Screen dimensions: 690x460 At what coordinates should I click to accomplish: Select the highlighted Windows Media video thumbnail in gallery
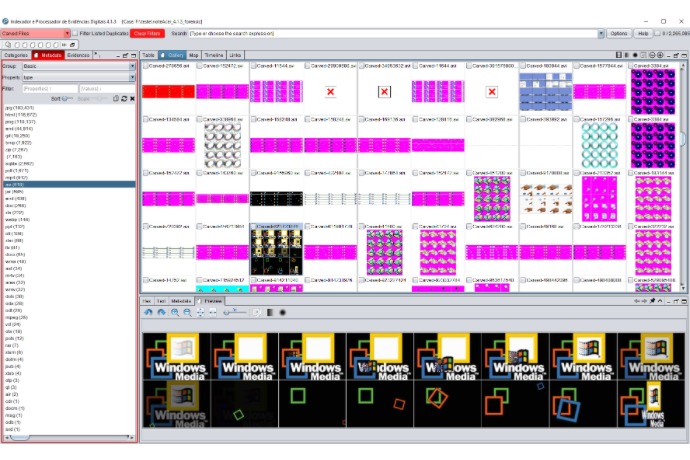tap(276, 252)
